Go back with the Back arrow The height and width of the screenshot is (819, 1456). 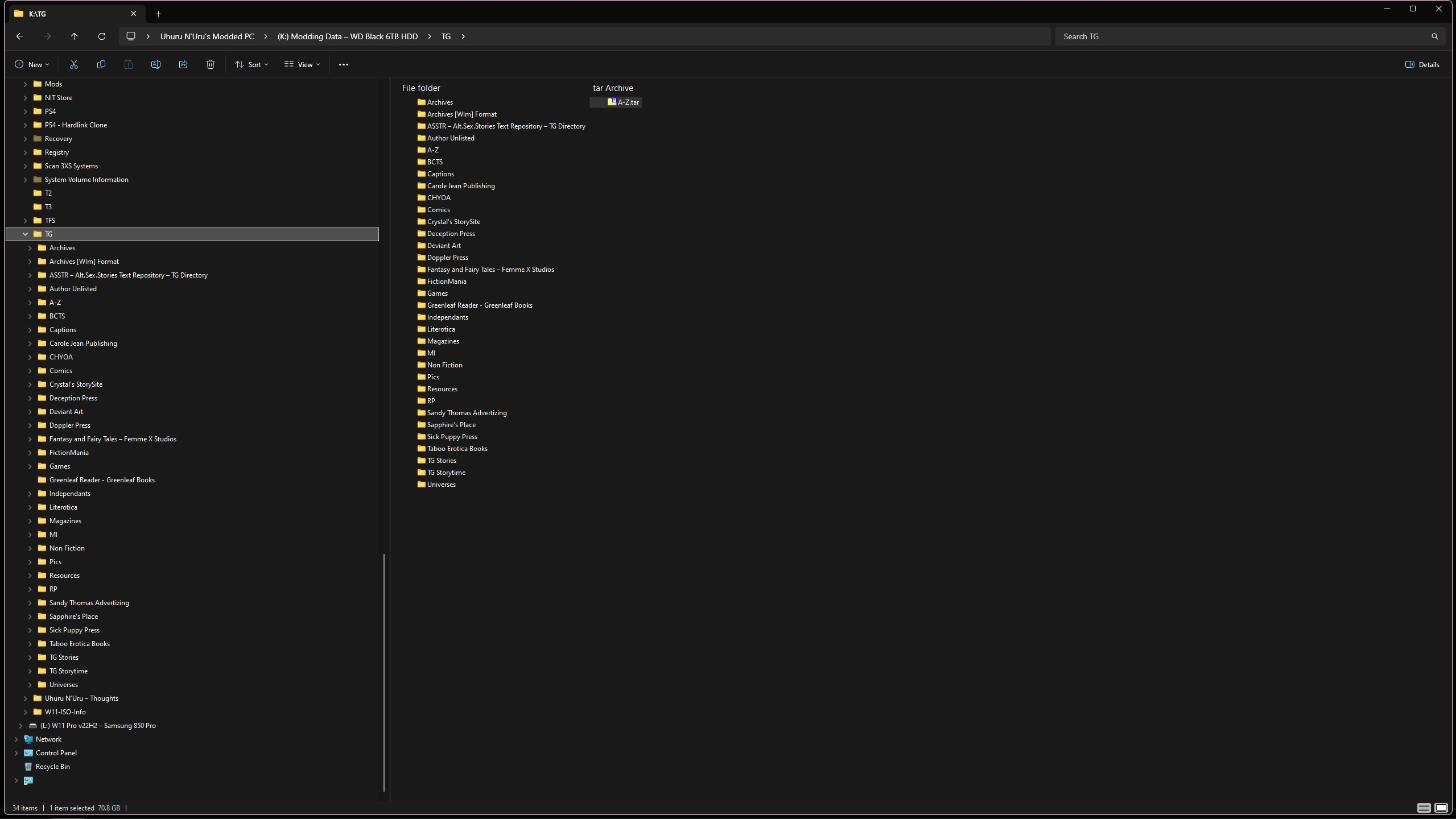click(20, 36)
